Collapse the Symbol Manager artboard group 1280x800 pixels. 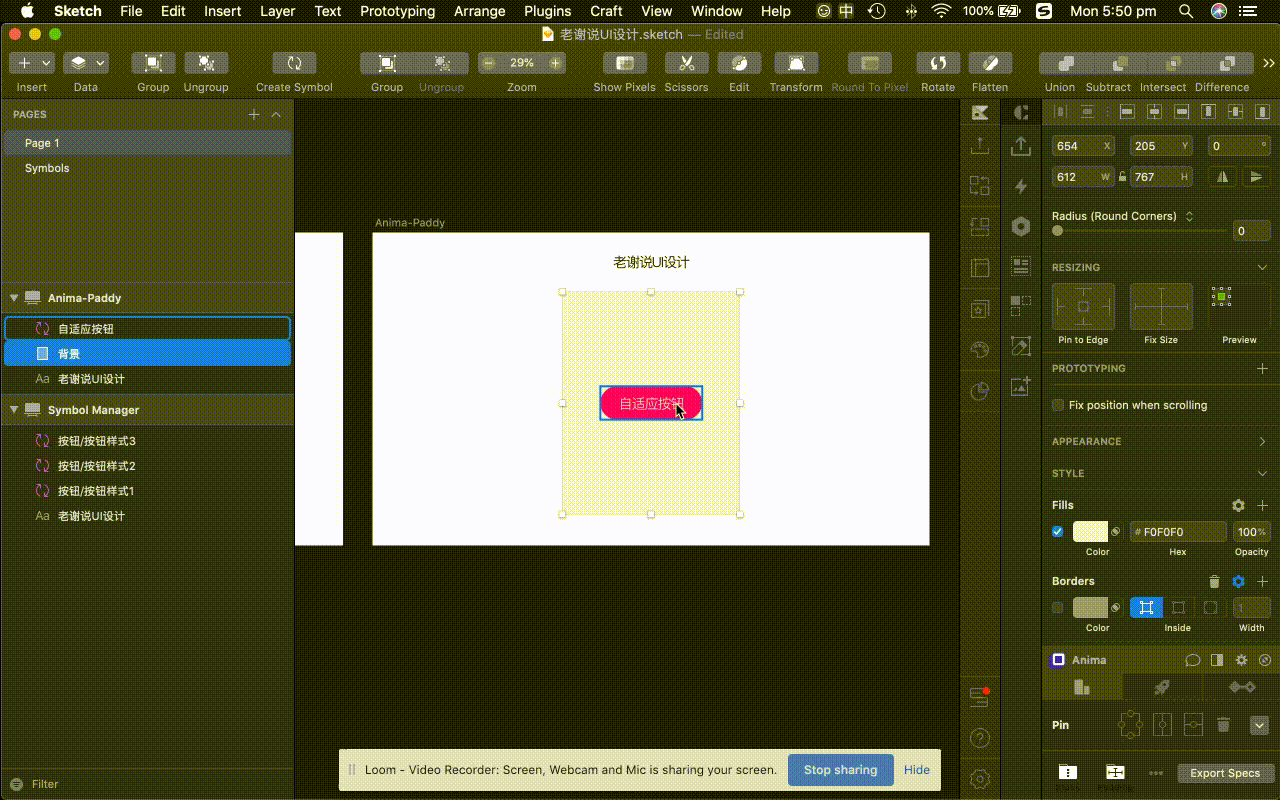14,410
